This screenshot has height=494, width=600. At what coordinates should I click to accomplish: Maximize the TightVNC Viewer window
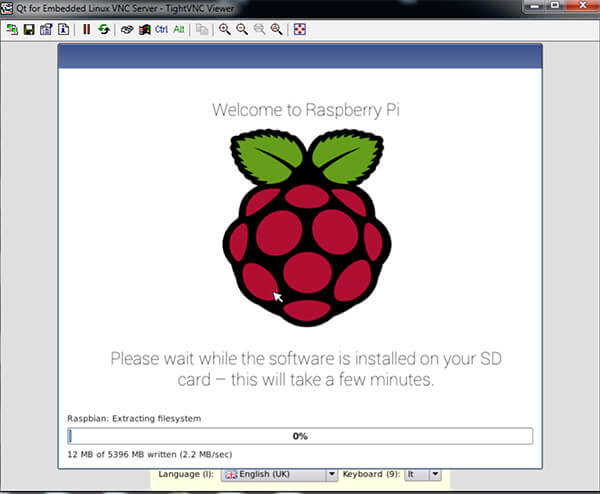pos(555,6)
